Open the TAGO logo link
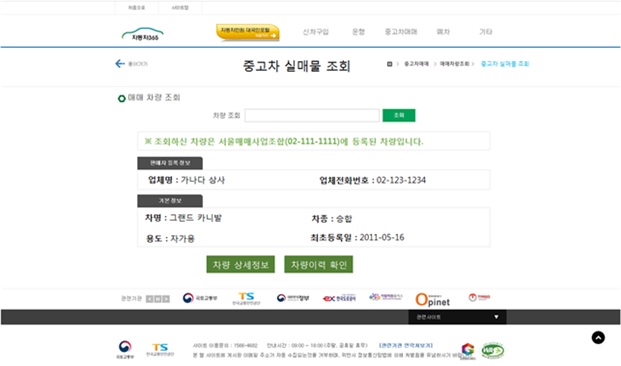Image resolution: width=621 pixels, height=366 pixels. pos(479,297)
